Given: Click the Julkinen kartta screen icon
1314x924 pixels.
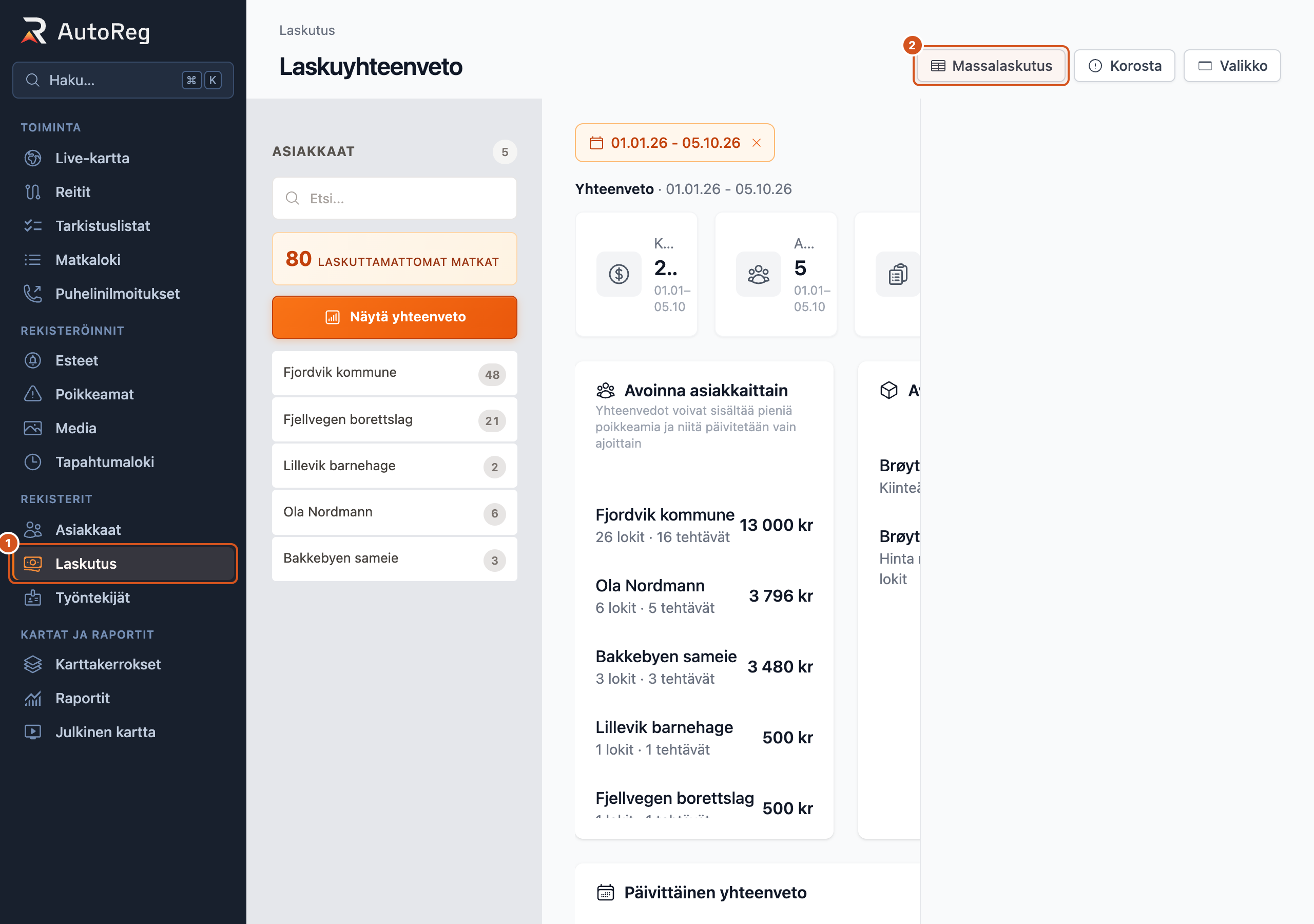Looking at the screenshot, I should [x=33, y=731].
